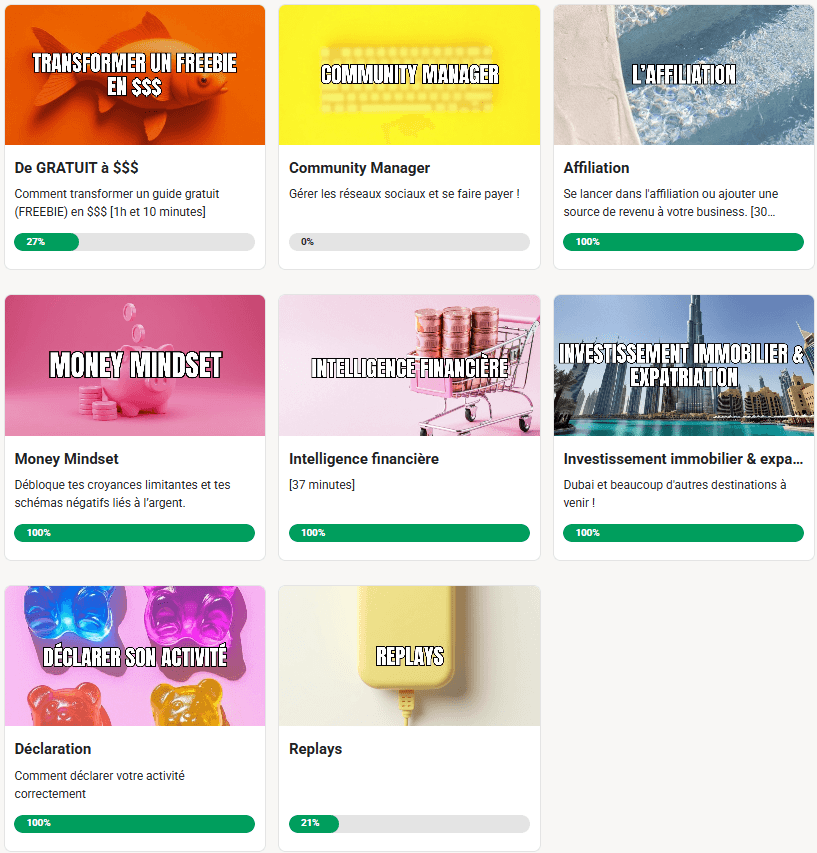
Task: Click the Affiliation course title
Action: pyautogui.click(x=596, y=168)
